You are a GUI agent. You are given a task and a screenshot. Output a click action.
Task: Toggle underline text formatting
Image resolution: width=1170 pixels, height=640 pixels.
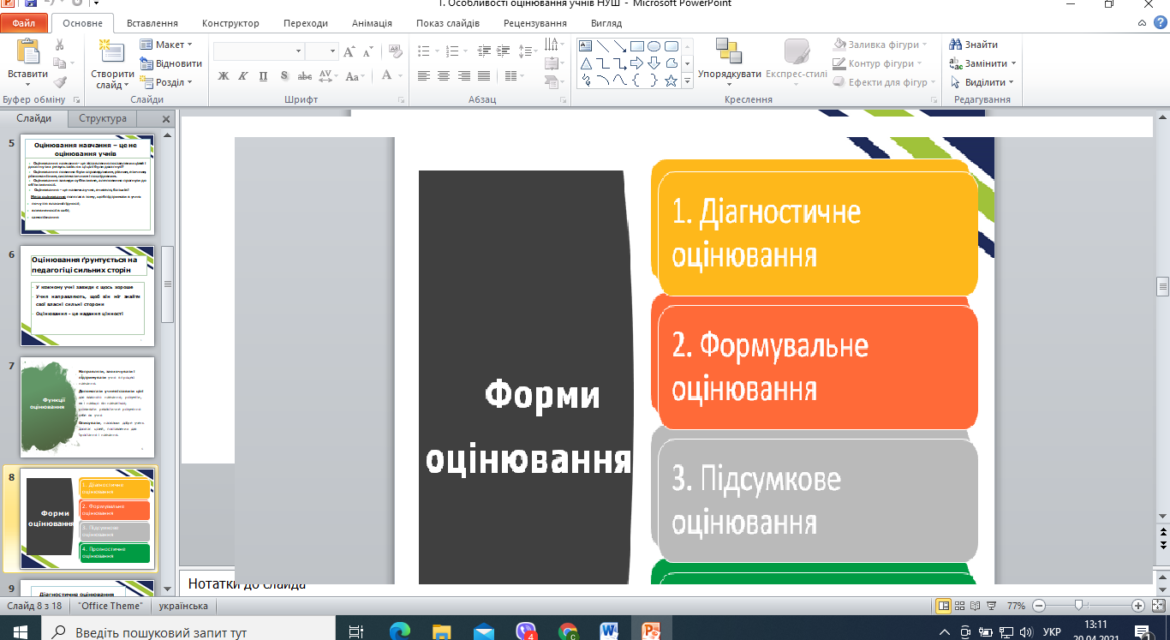click(x=263, y=75)
